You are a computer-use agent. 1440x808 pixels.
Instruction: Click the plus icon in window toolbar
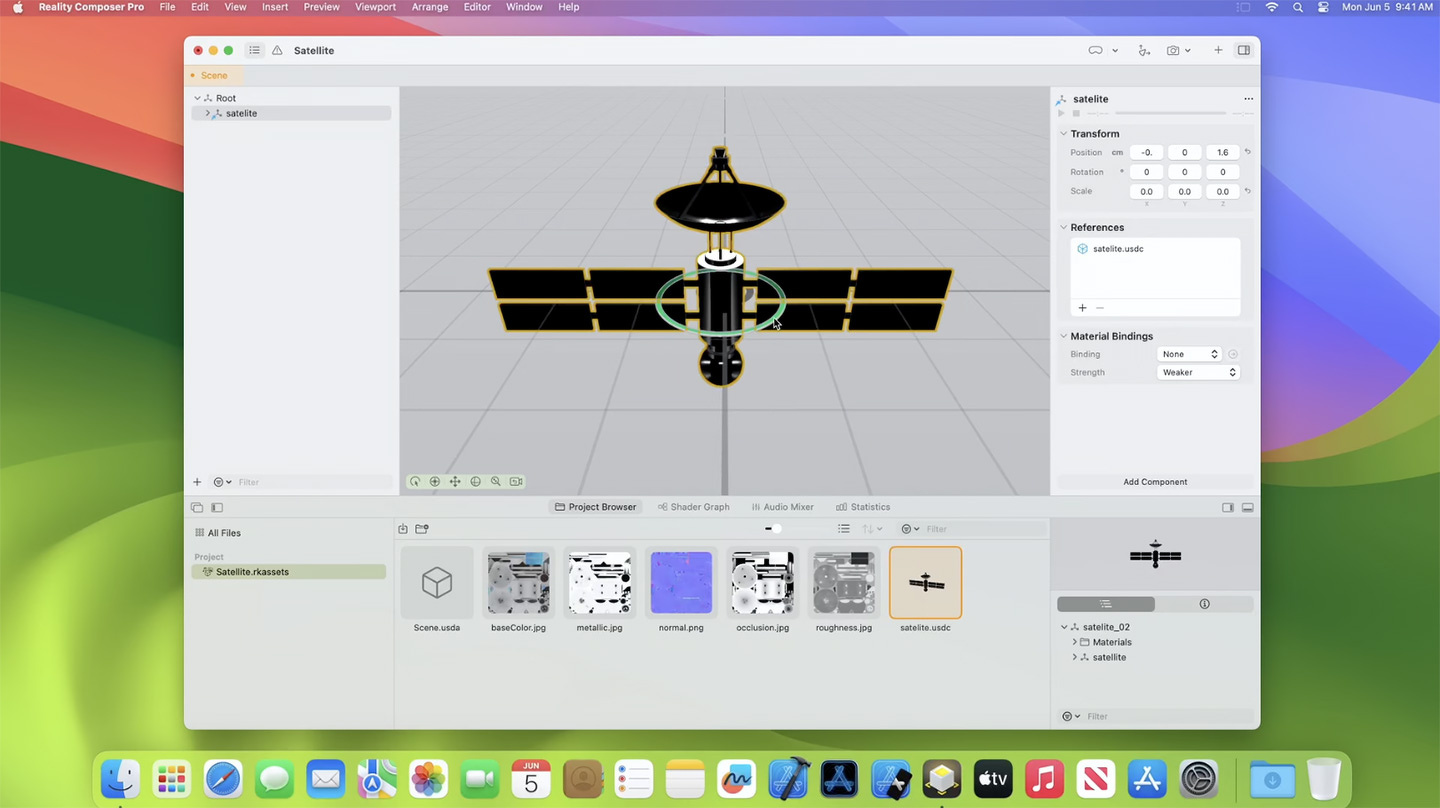(x=1218, y=50)
